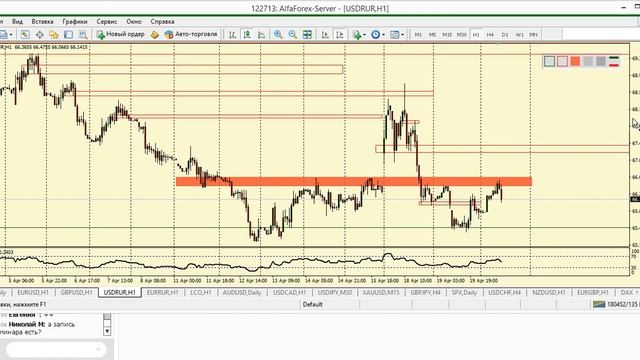Select the M15 timeframe
The image size is (640, 360).
tap(447, 35)
